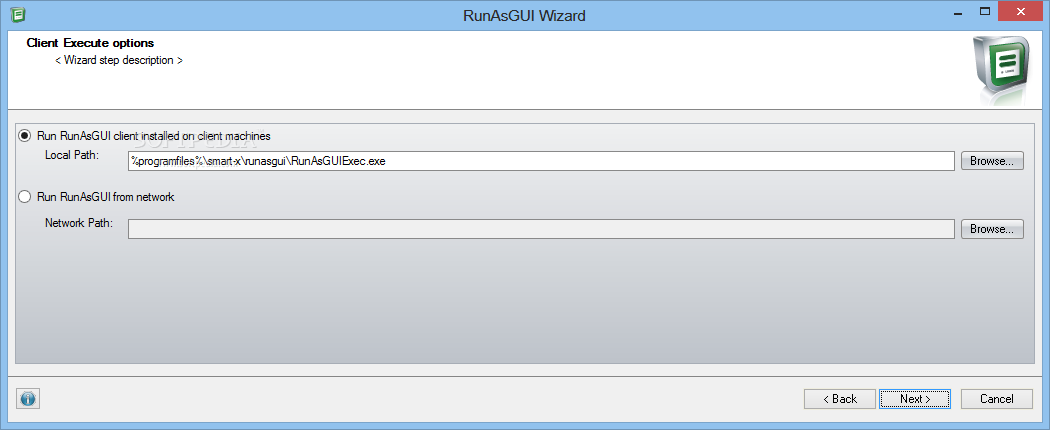Browse for the Local Path file
The width and height of the screenshot is (1050, 430).
tap(992, 161)
